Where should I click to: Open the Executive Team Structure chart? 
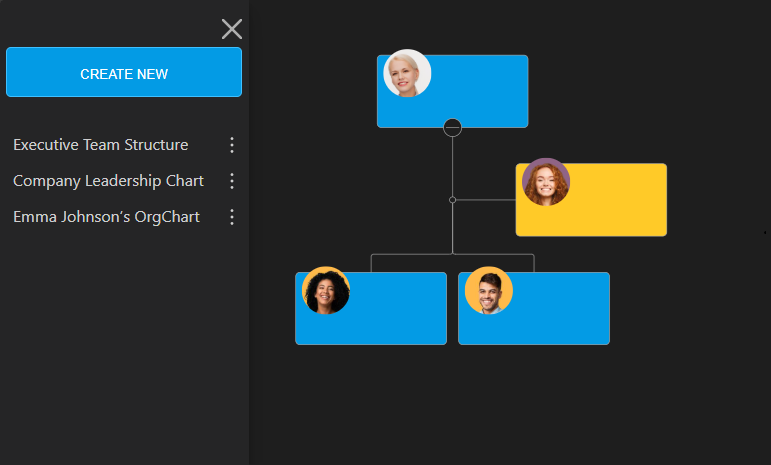coord(100,145)
